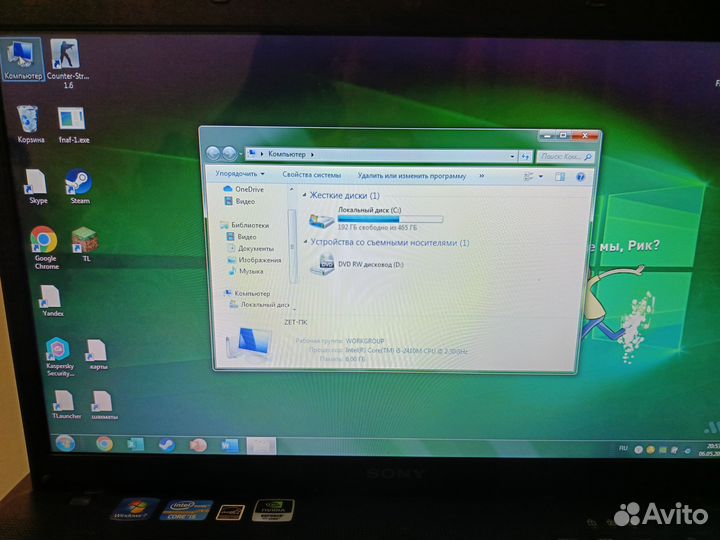Select the Skype desktop shortcut

pos(37,183)
